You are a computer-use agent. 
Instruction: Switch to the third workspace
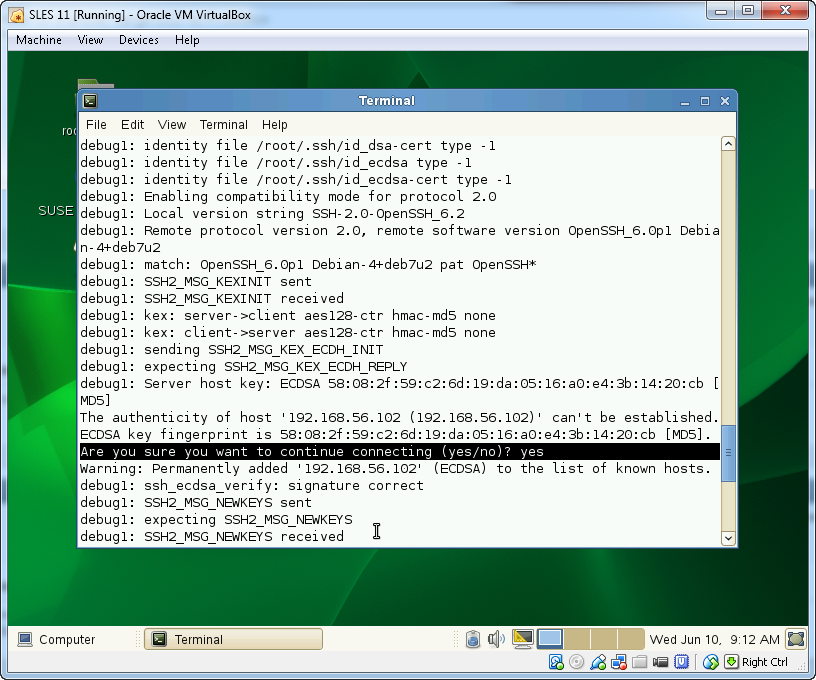[x=604, y=639]
